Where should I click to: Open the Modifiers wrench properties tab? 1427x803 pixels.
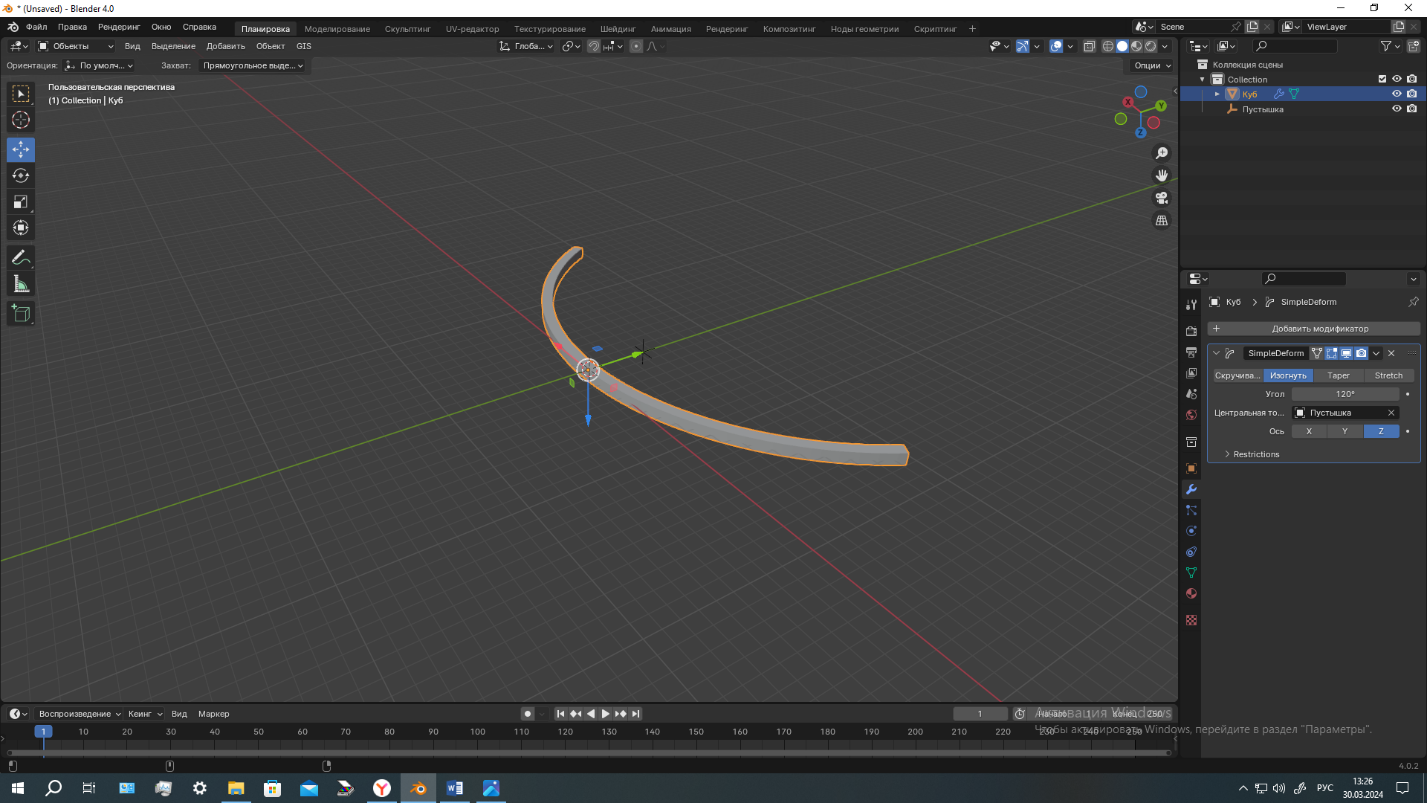[x=1191, y=489]
